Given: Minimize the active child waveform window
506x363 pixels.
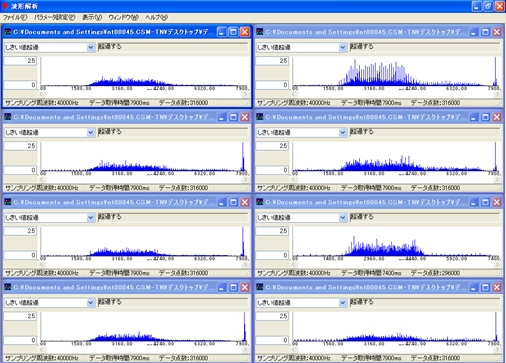Looking at the screenshot, I should click(222, 32).
